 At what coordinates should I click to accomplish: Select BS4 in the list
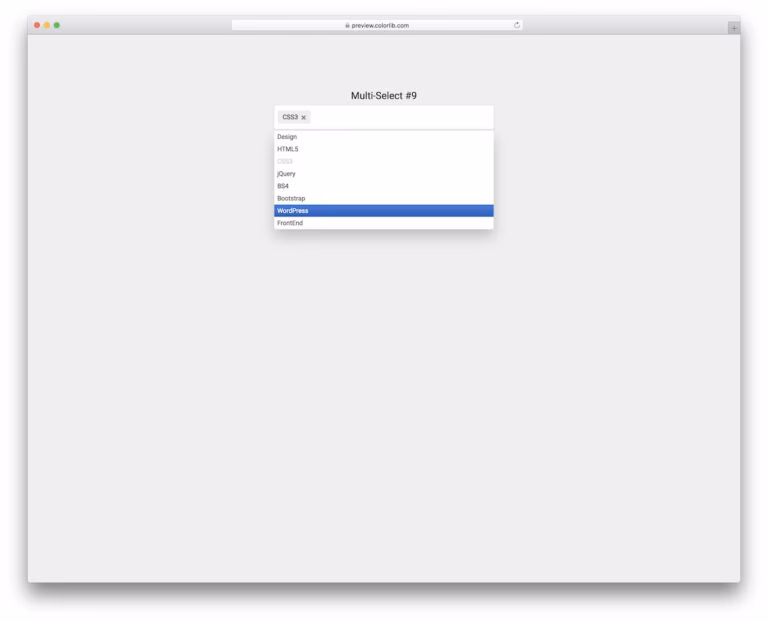point(384,186)
